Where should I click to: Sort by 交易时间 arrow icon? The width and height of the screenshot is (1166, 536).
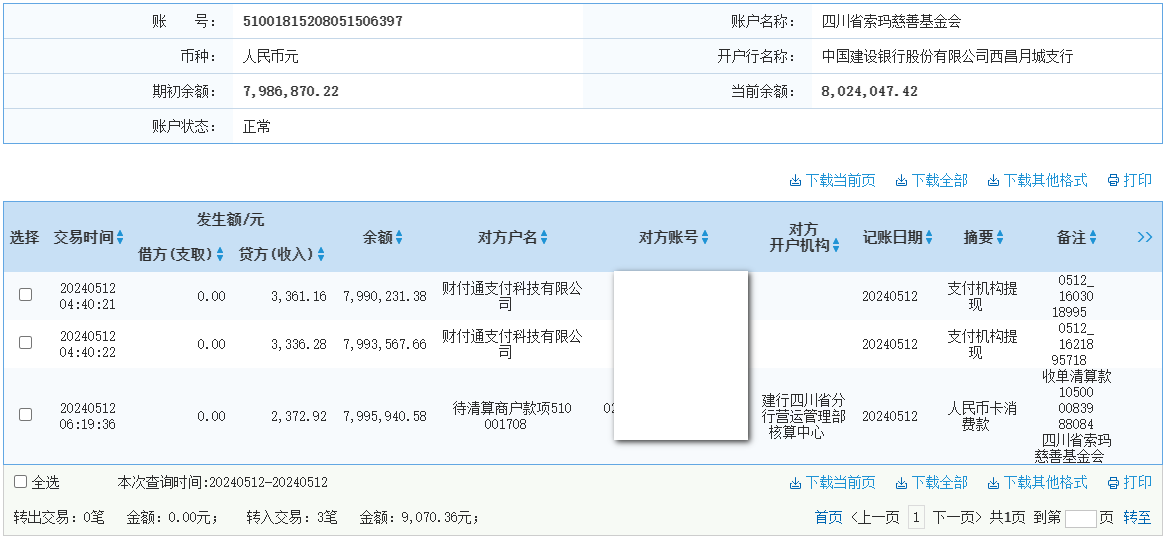120,238
